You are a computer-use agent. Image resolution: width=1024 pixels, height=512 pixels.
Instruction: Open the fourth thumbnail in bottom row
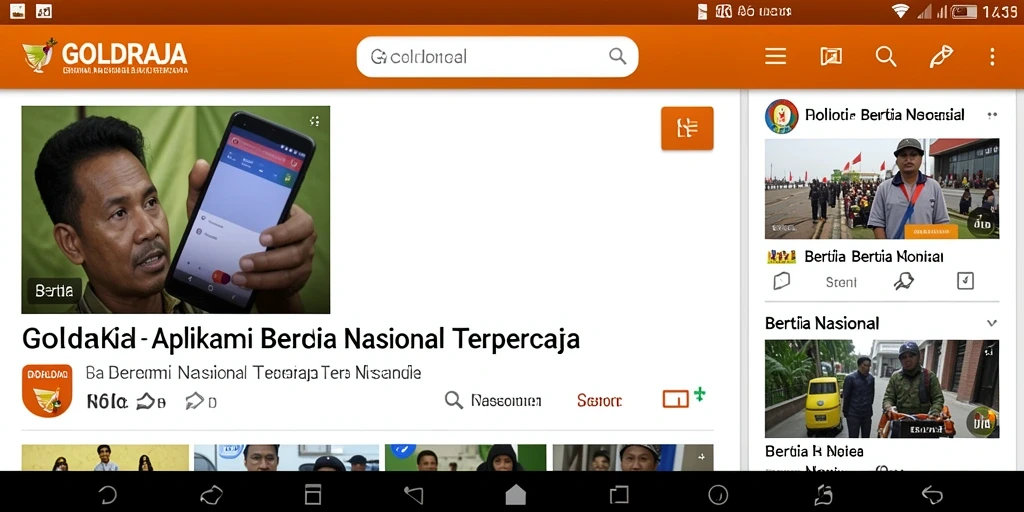(633, 458)
